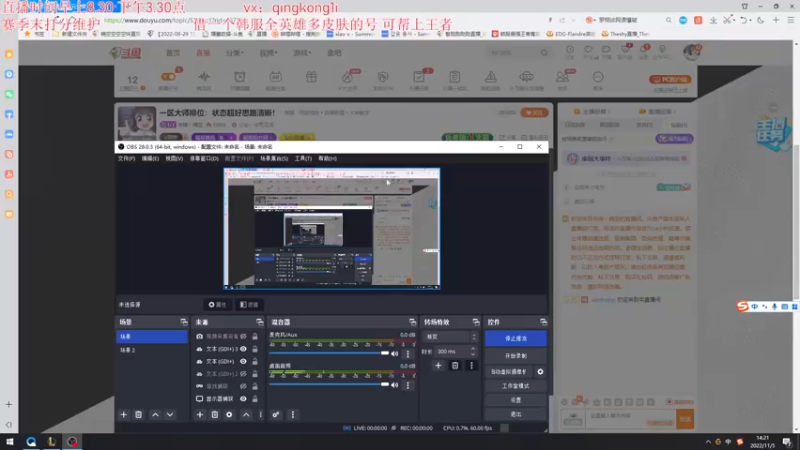Expand 分类 dropdown on Douyu nav
This screenshot has width=800, height=450.
click(x=234, y=53)
